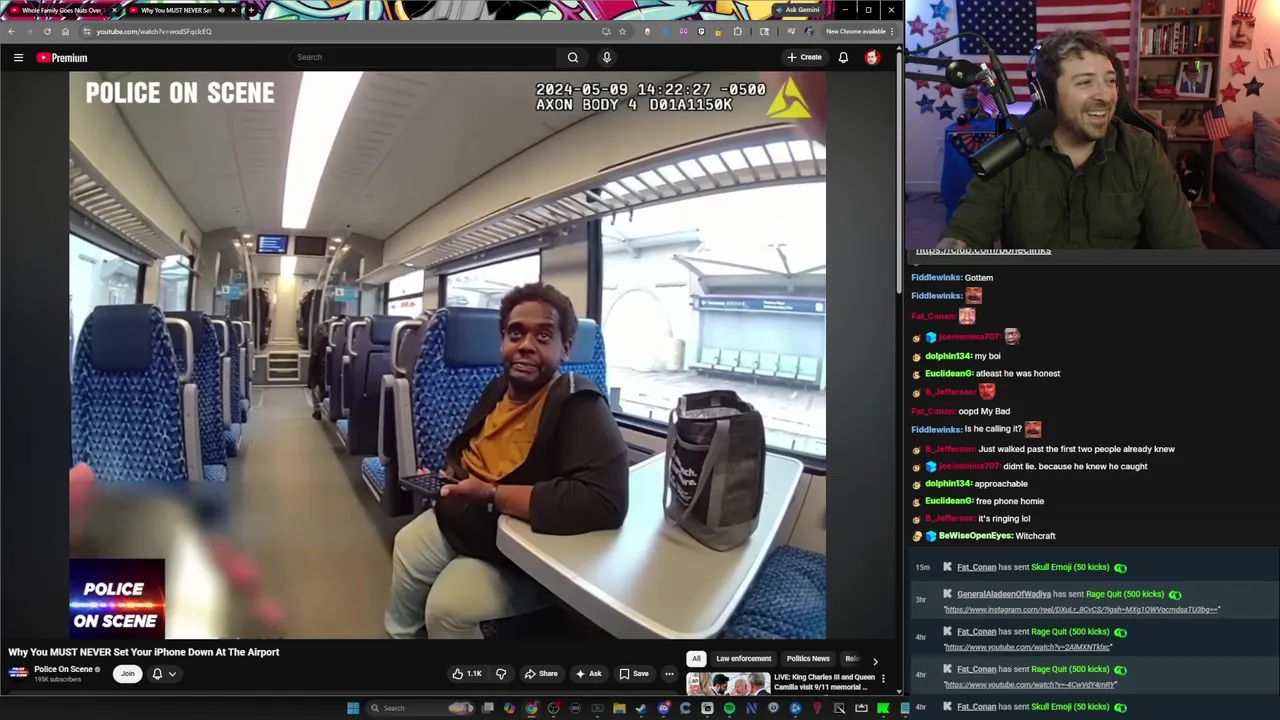
Task: Open a new browser tab
Action: [x=251, y=10]
